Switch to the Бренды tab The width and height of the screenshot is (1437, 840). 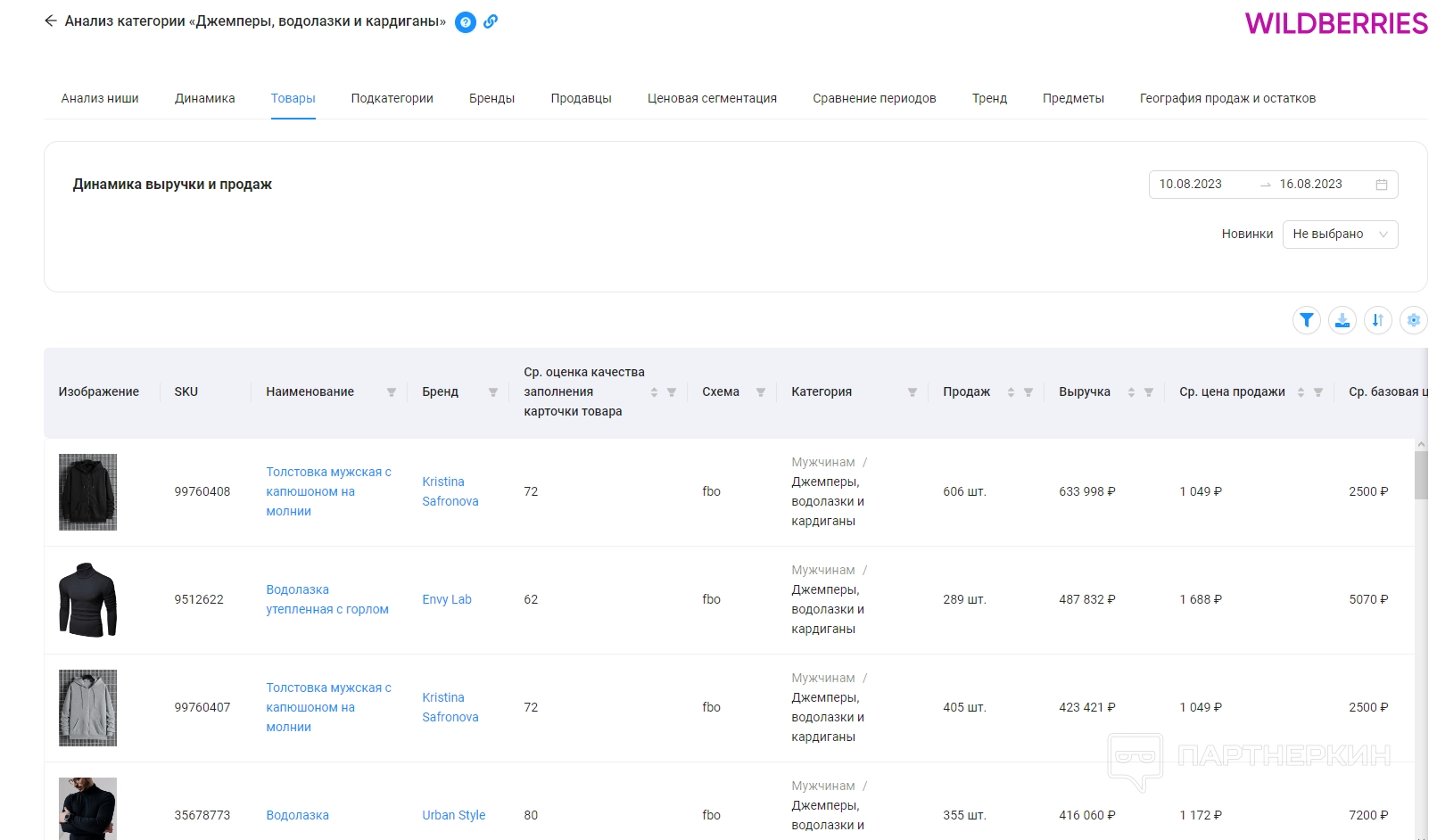[x=491, y=98]
